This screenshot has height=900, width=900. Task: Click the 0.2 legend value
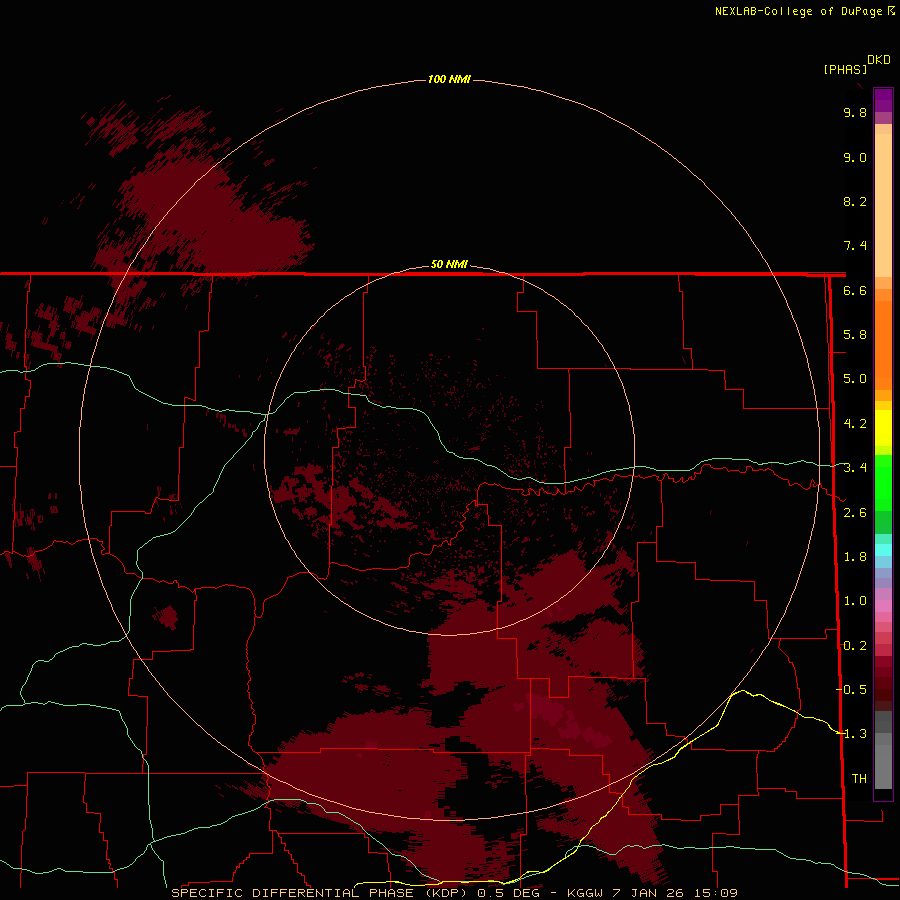coord(855,646)
